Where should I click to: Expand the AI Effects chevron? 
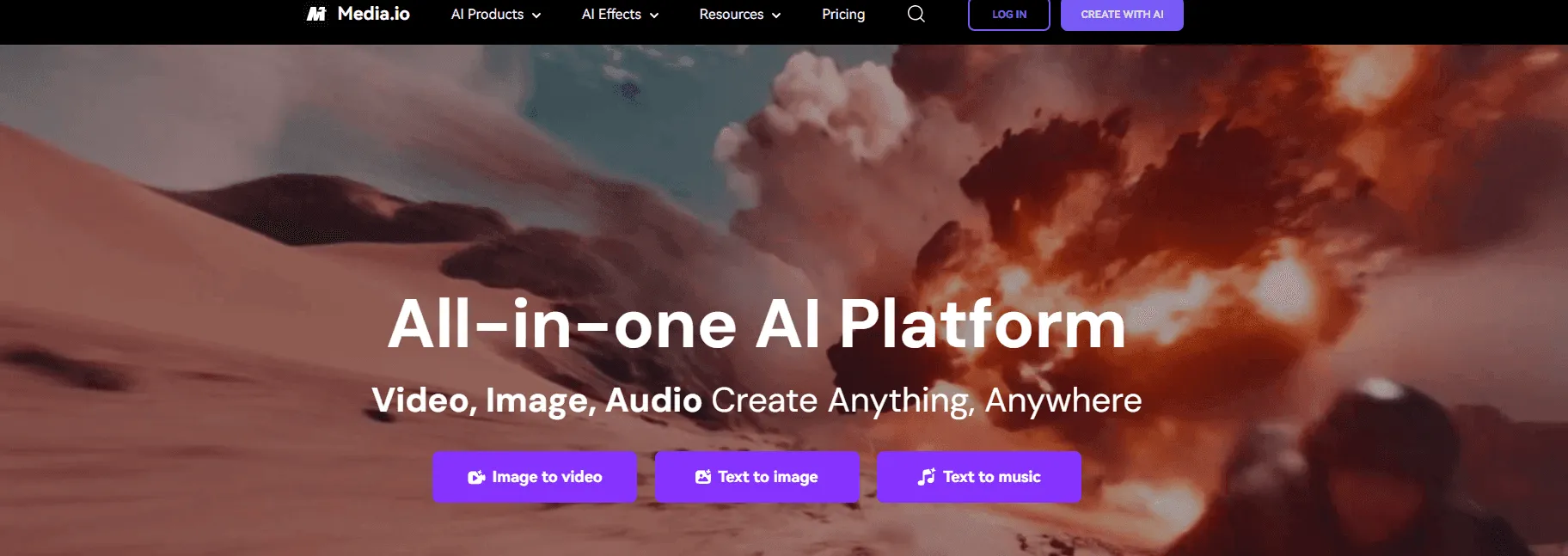(x=654, y=15)
